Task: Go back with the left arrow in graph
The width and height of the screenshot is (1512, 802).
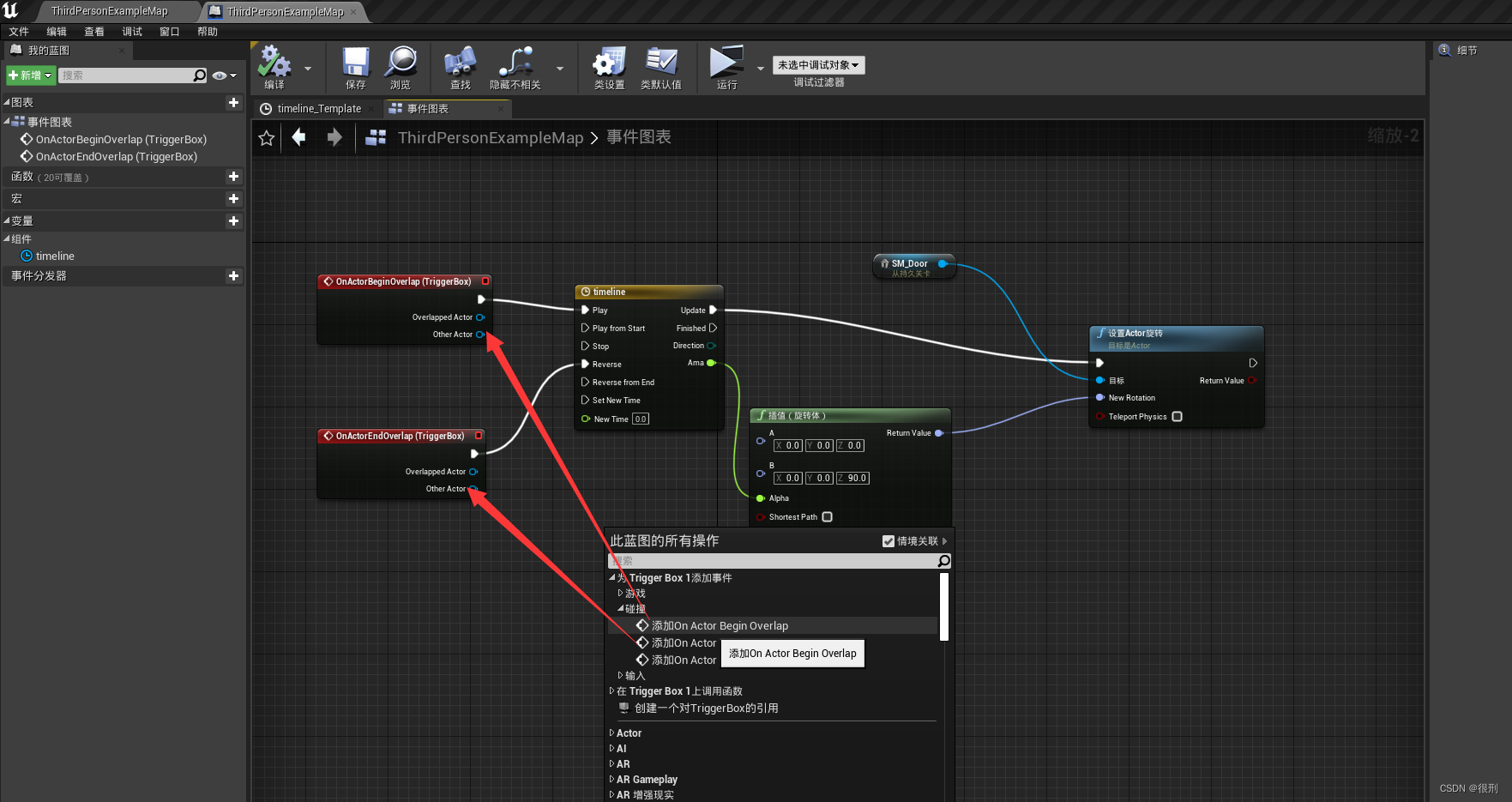Action: coord(298,137)
